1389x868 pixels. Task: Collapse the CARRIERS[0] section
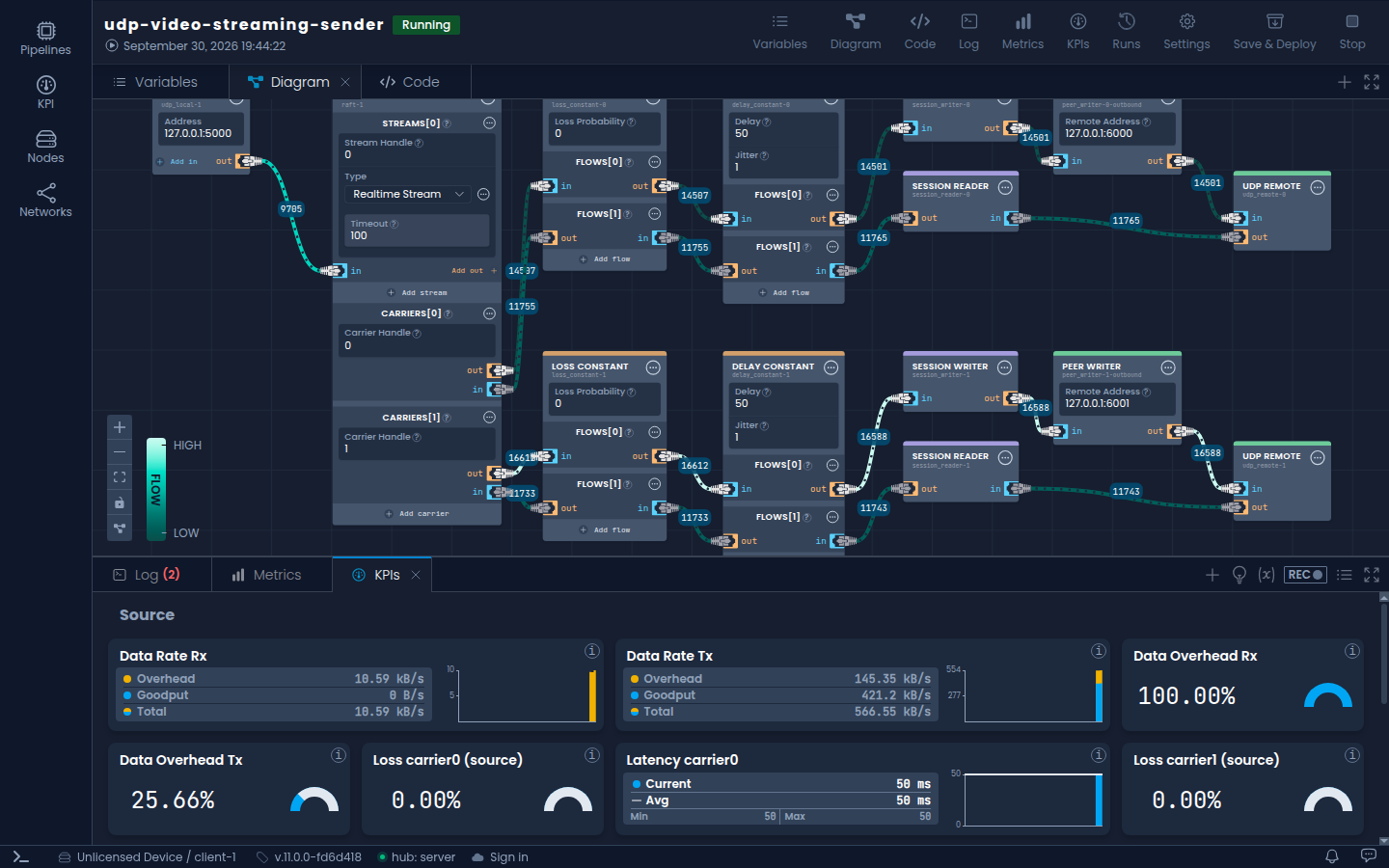pyautogui.click(x=489, y=313)
